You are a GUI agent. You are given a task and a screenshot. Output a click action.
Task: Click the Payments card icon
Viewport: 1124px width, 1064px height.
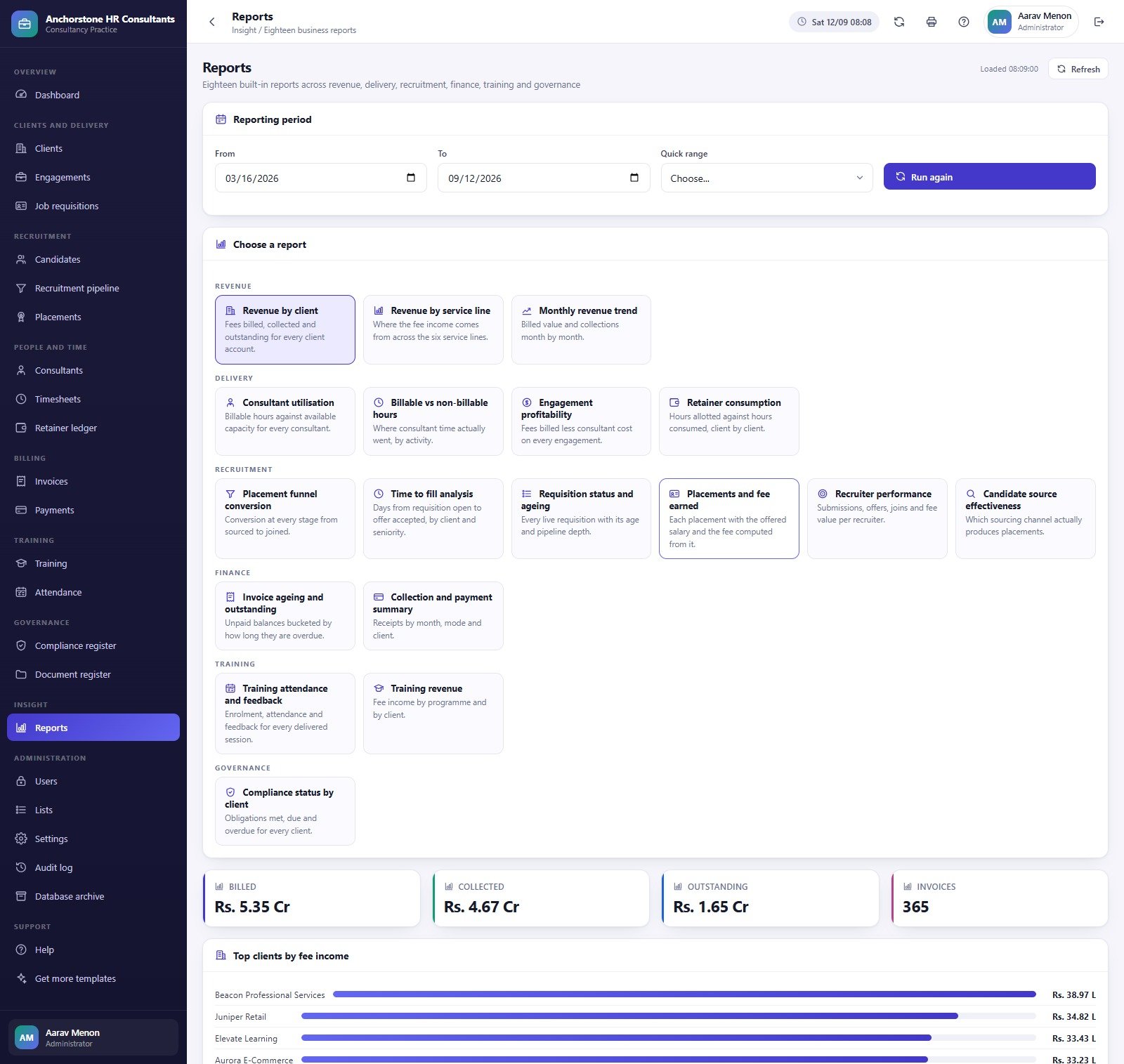pyautogui.click(x=21, y=510)
